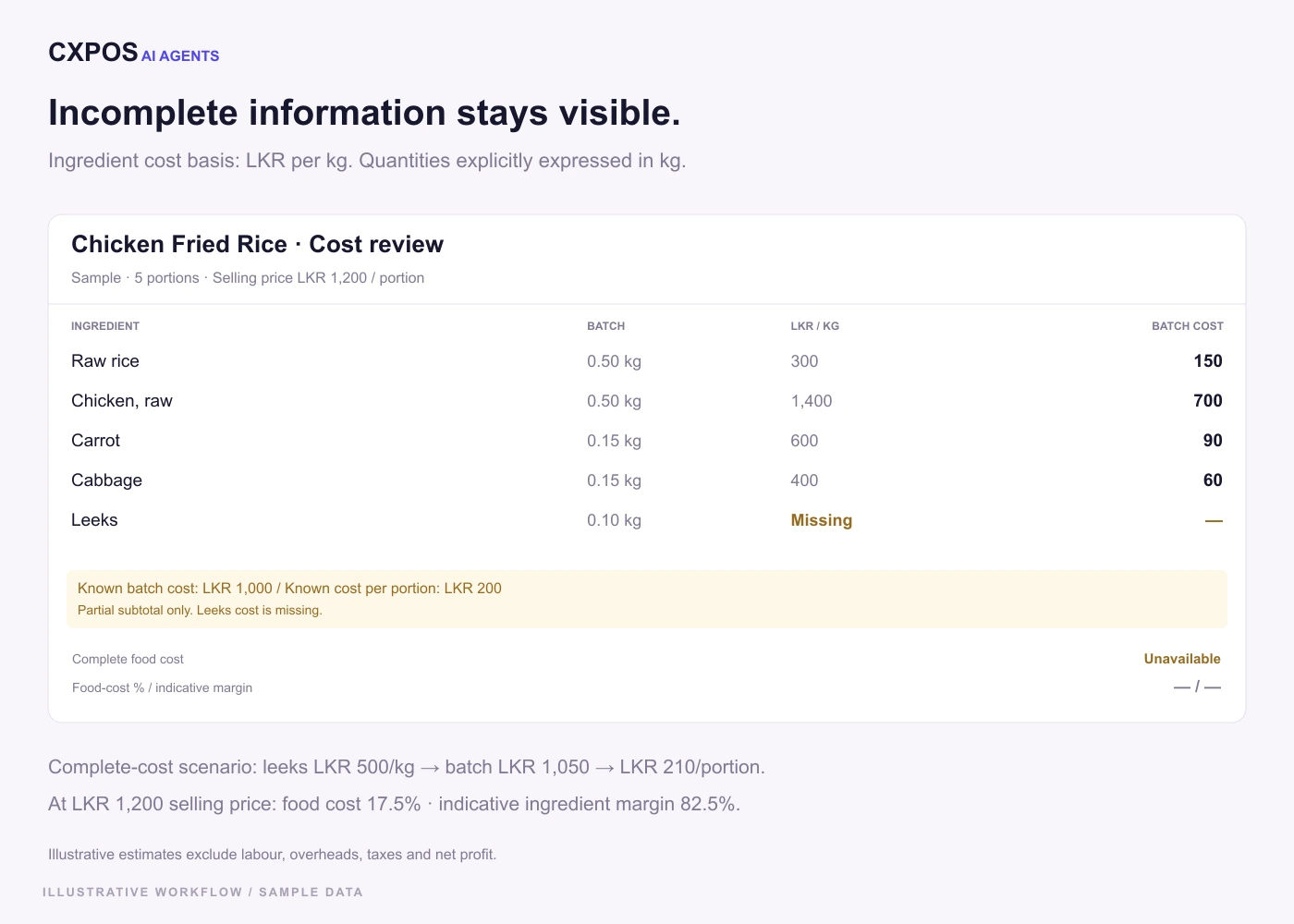Click the 'Incomplete information stays visible.' heading
This screenshot has width=1294, height=924.
pos(364,113)
